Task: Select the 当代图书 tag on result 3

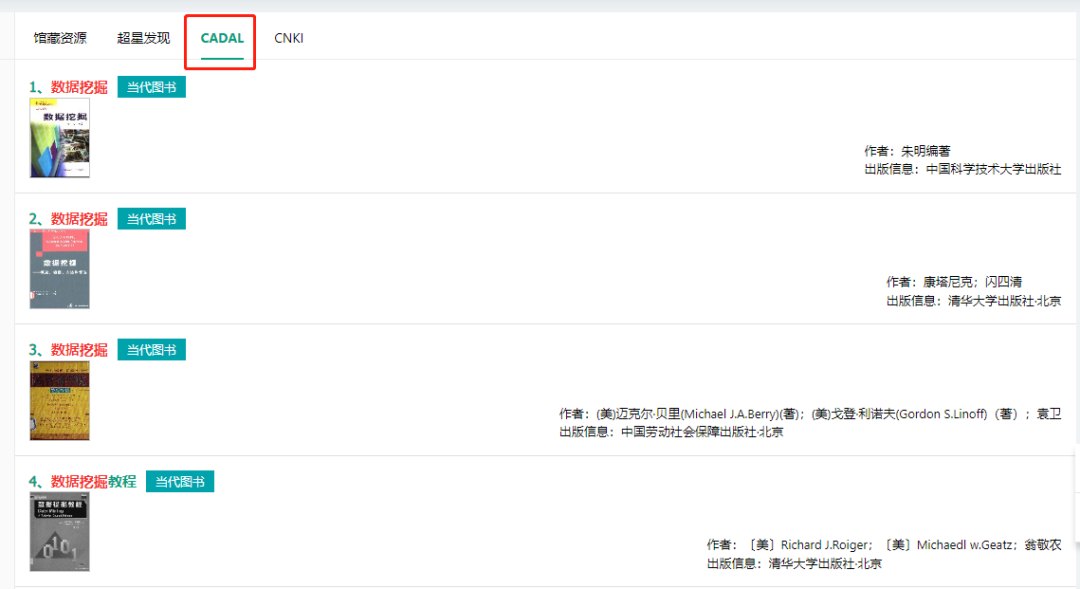Action: pyautogui.click(x=151, y=350)
